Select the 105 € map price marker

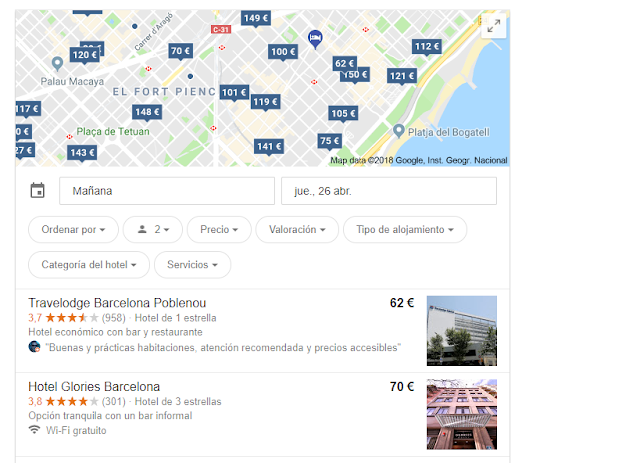point(343,114)
